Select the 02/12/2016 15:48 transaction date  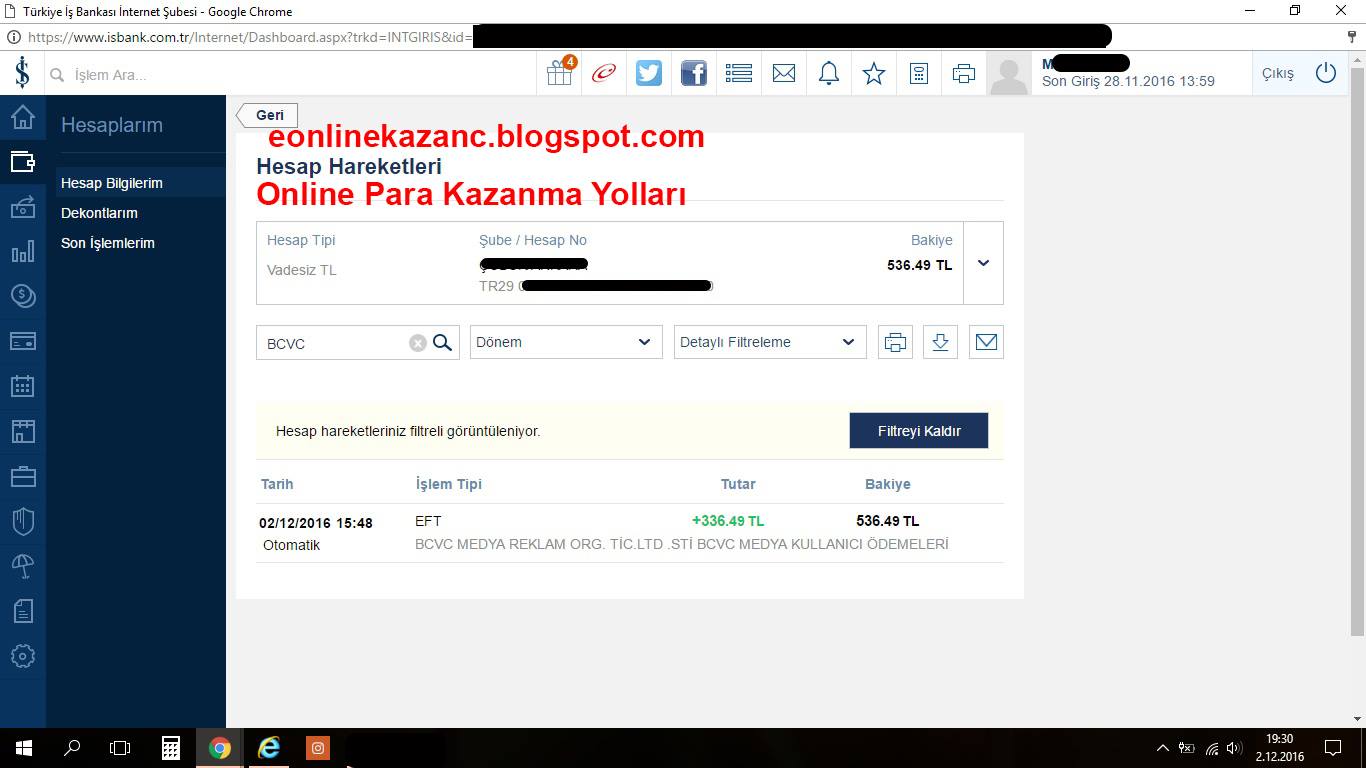[316, 523]
